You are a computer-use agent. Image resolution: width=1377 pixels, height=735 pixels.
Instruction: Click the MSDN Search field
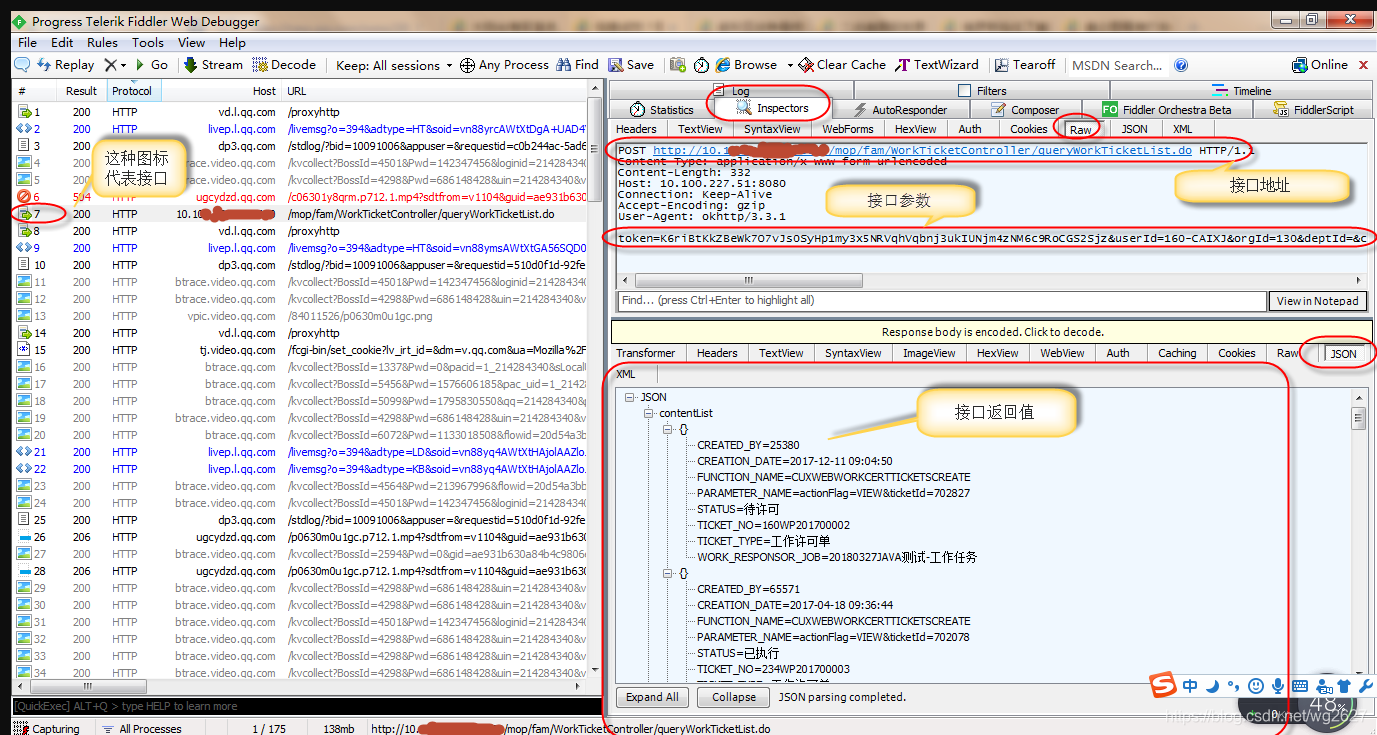pyautogui.click(x=1116, y=66)
